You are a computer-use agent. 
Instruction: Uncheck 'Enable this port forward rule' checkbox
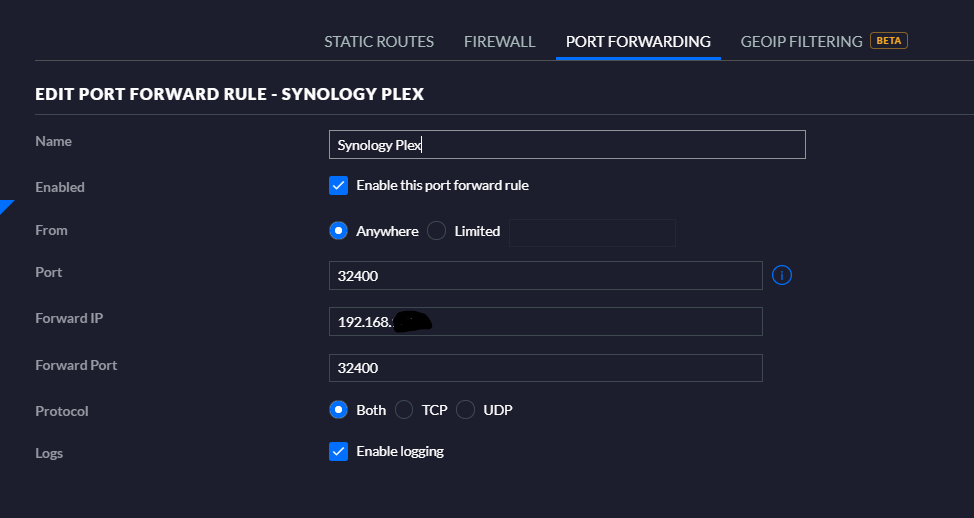point(338,185)
